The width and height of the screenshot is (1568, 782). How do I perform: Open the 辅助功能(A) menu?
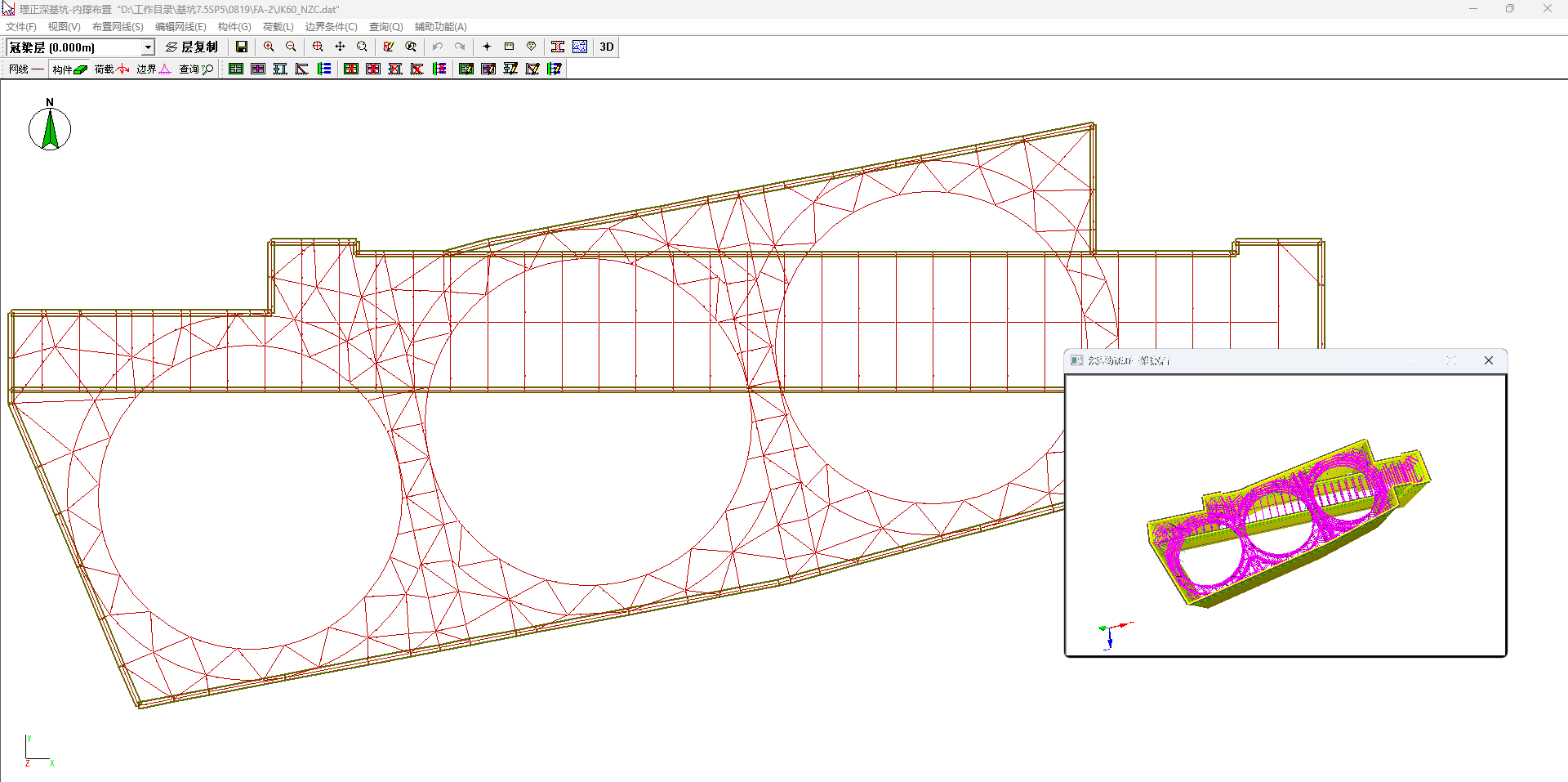click(440, 27)
